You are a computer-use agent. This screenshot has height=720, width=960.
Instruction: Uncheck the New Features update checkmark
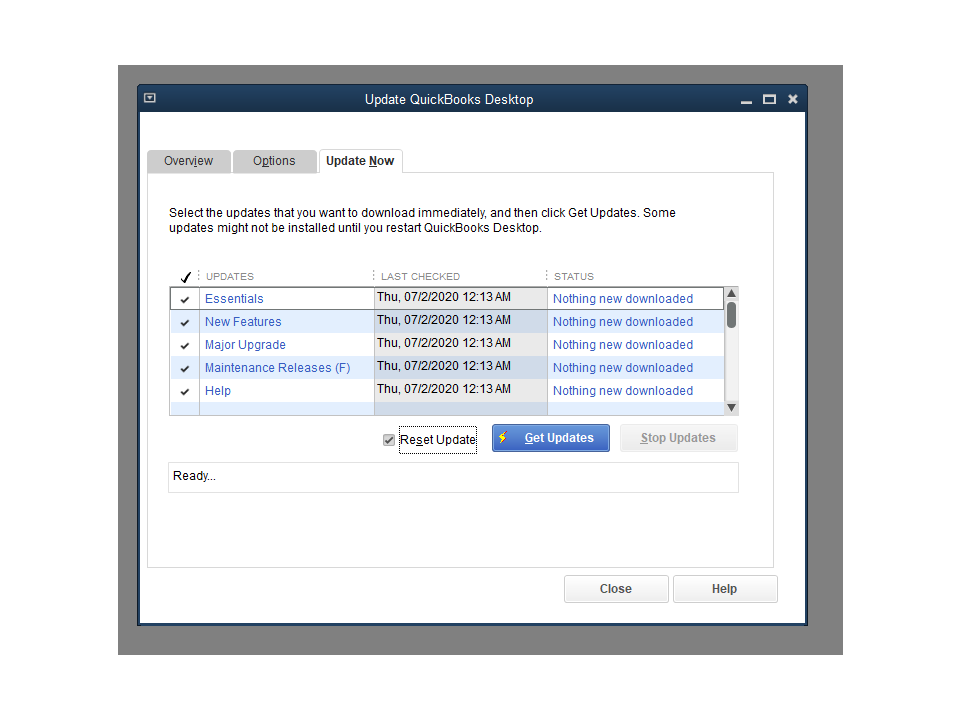pos(185,322)
